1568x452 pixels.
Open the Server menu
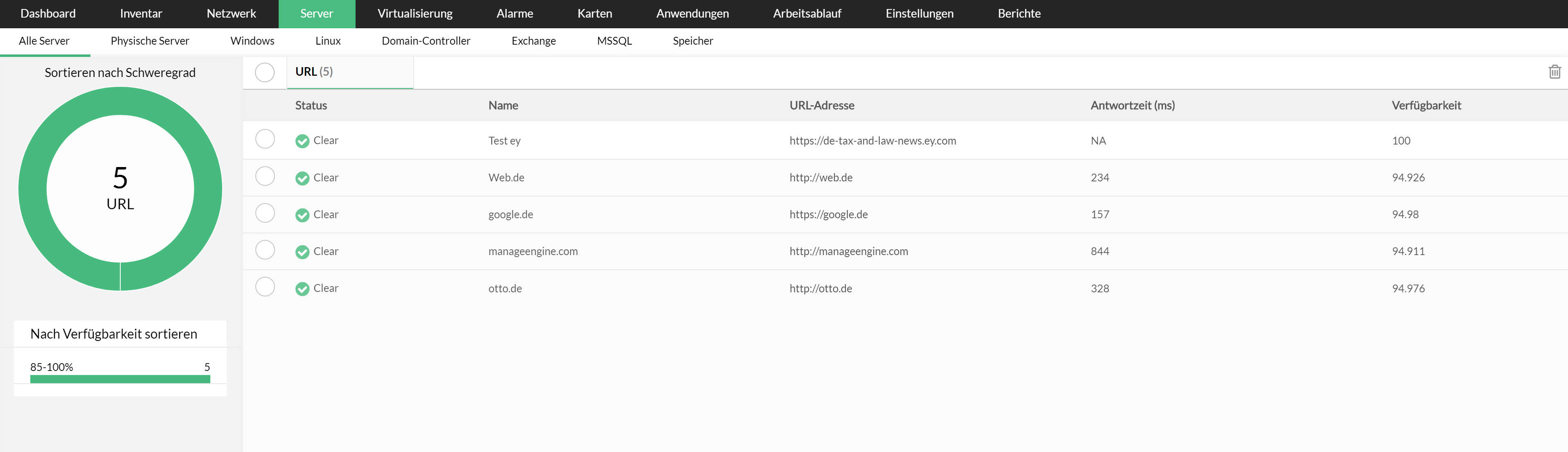click(317, 14)
